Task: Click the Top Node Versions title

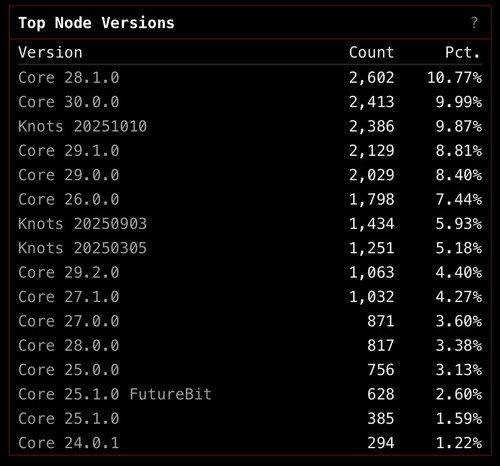Action: (96, 23)
